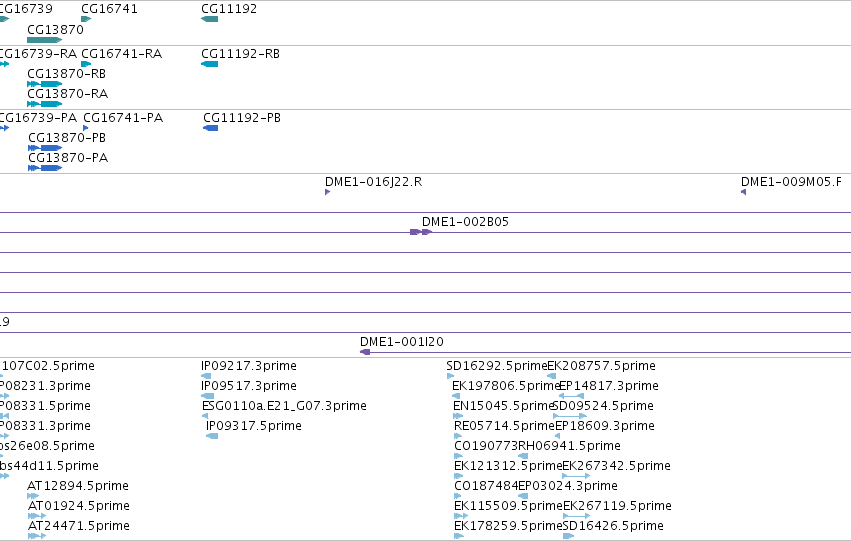Select the IP09217.3prime EST label
The width and height of the screenshot is (851, 541).
click(x=249, y=366)
